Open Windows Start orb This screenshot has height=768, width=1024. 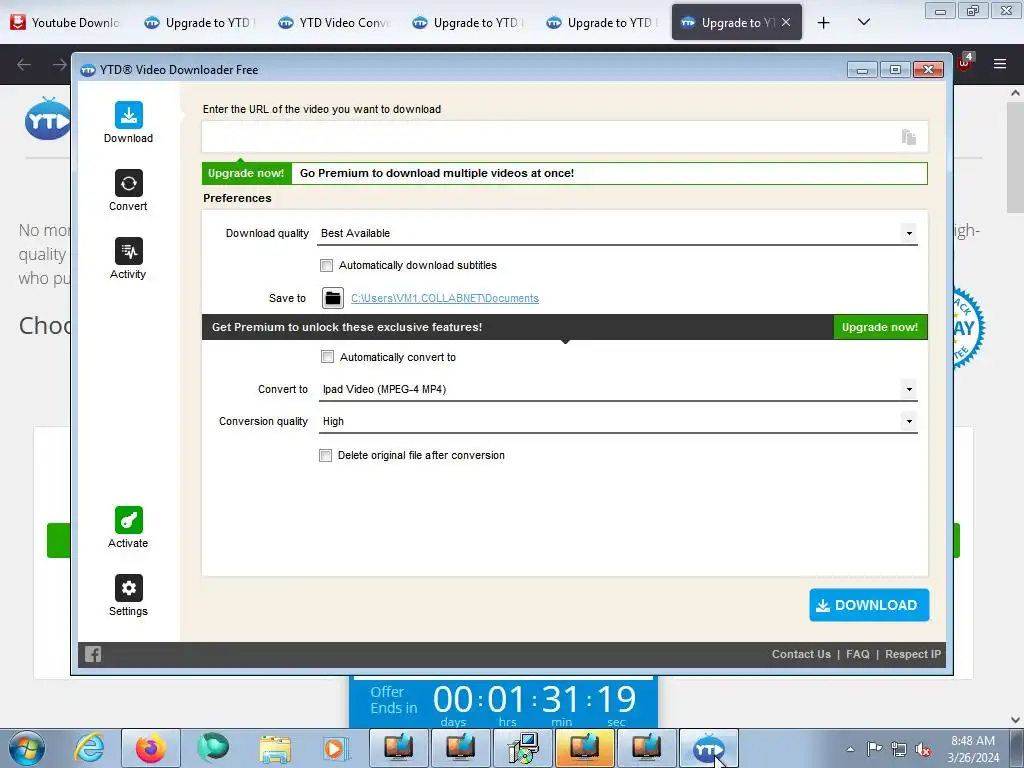[27, 748]
